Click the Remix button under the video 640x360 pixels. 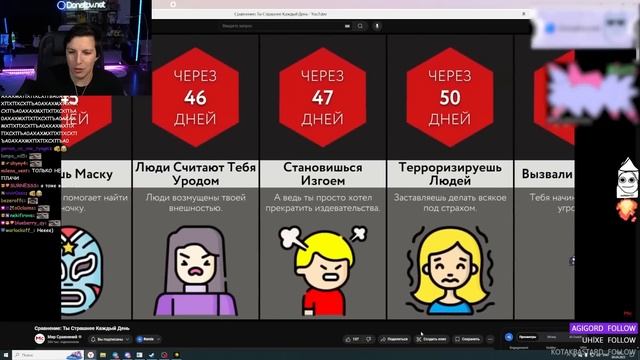(x=148, y=339)
